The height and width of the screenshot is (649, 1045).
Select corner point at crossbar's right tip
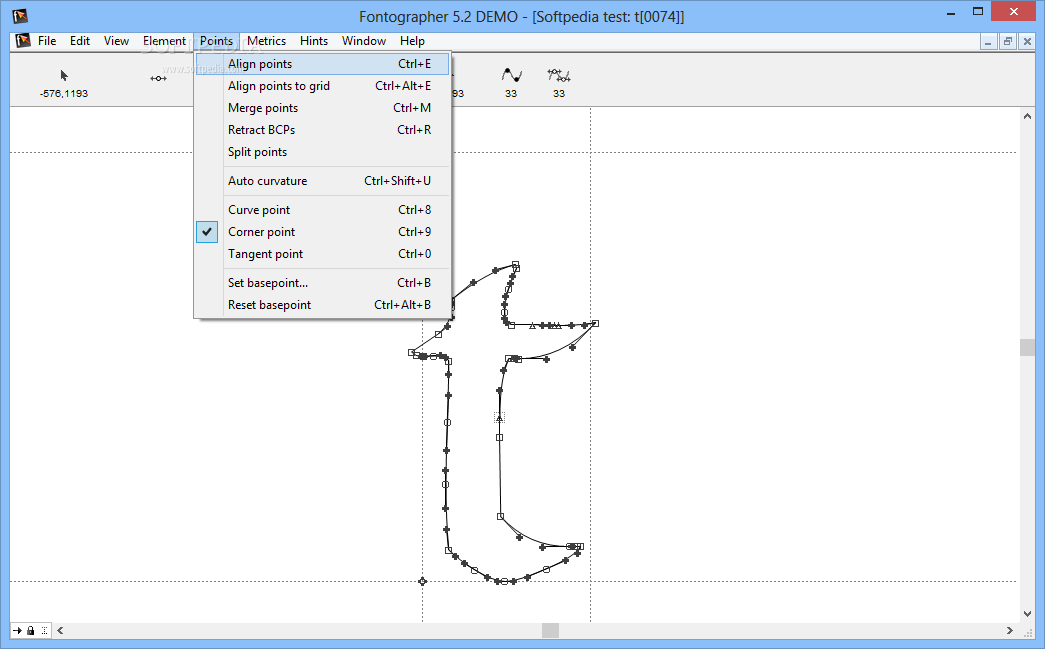[595, 323]
